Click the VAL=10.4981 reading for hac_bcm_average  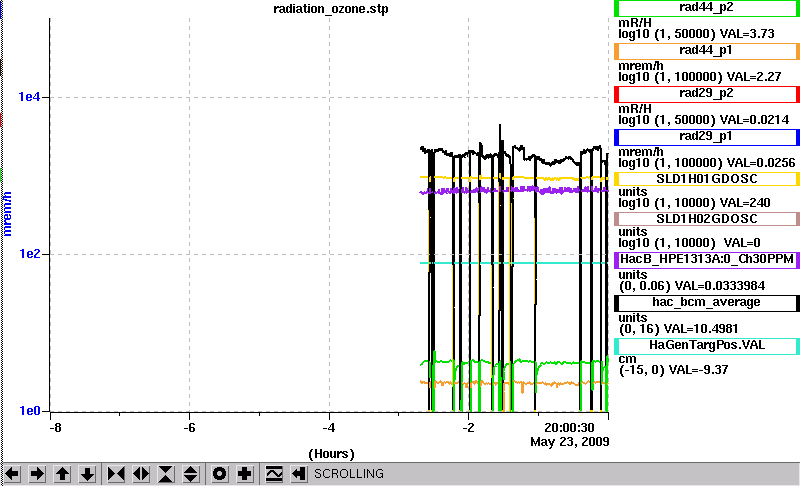pos(702,329)
